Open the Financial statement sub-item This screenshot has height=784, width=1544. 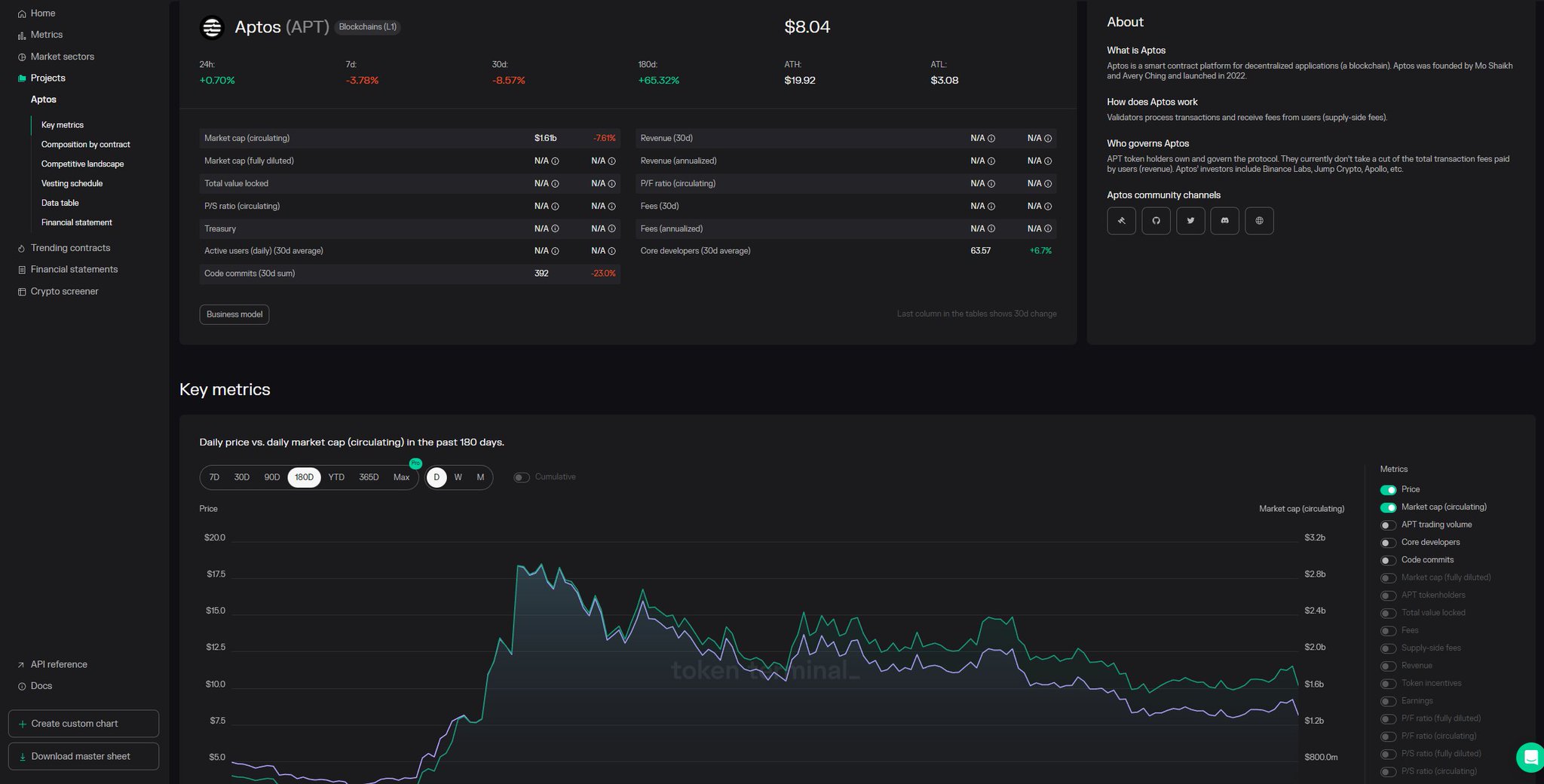(77, 223)
